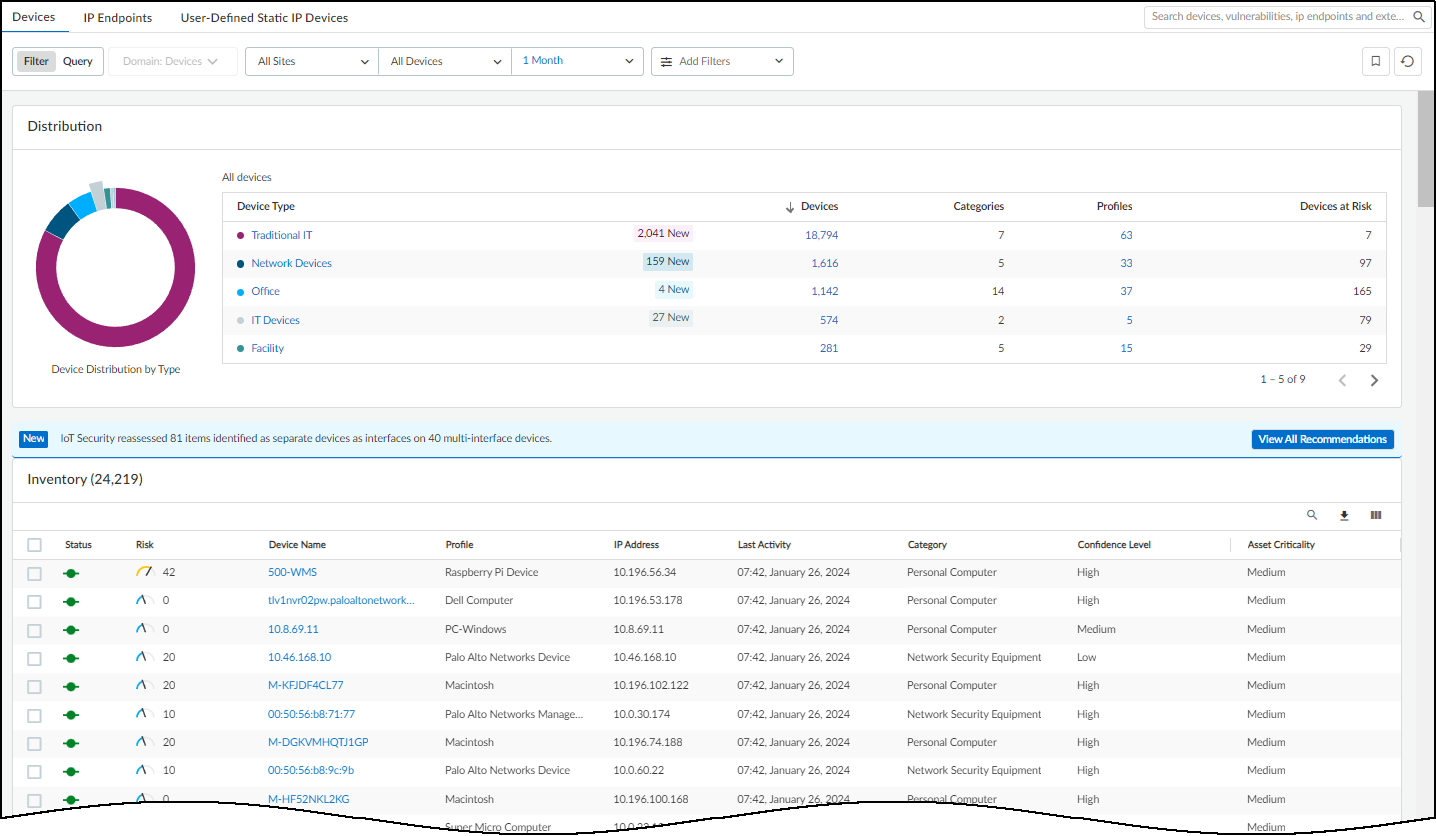Click the reset filters refresh icon
Image resolution: width=1436 pixels, height=836 pixels.
[x=1407, y=61]
